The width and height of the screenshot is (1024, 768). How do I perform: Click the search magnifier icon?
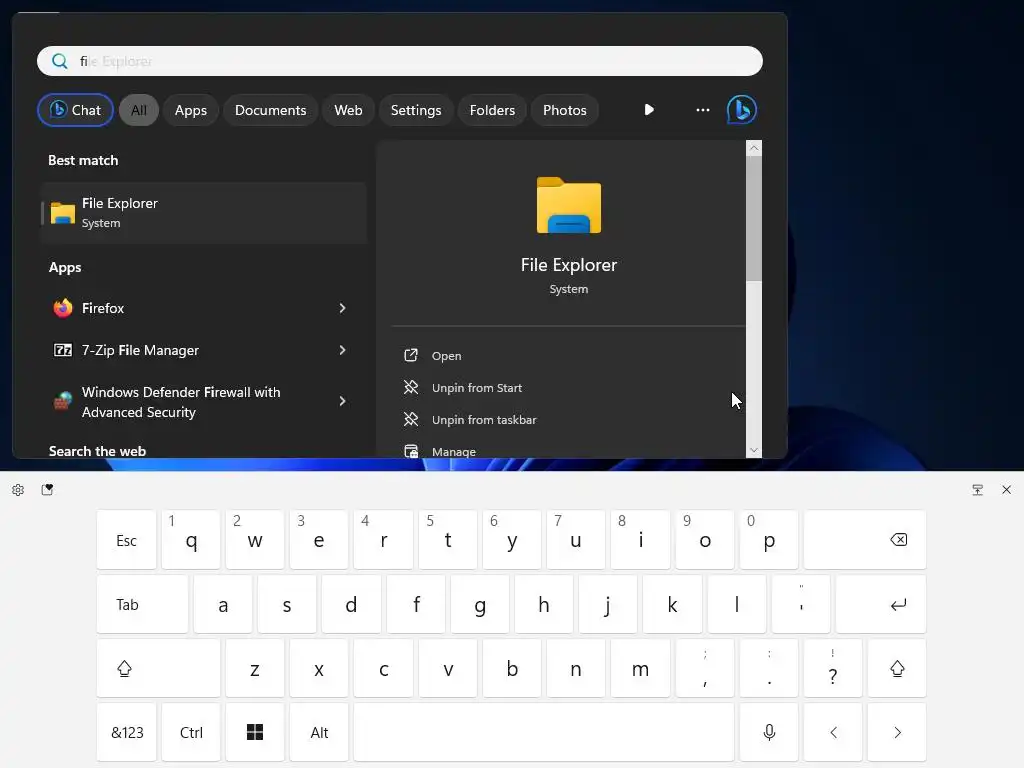click(59, 61)
